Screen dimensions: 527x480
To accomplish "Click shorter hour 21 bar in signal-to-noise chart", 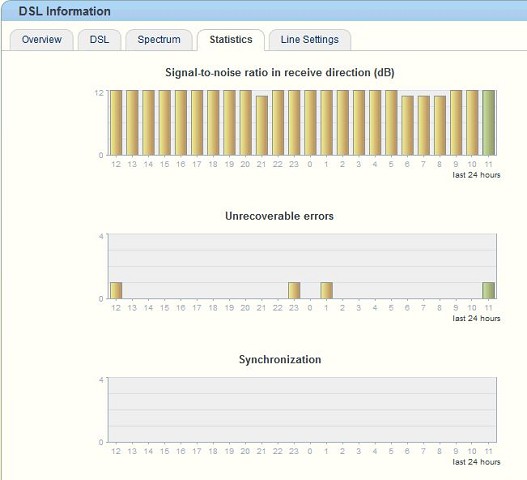I will click(x=262, y=125).
